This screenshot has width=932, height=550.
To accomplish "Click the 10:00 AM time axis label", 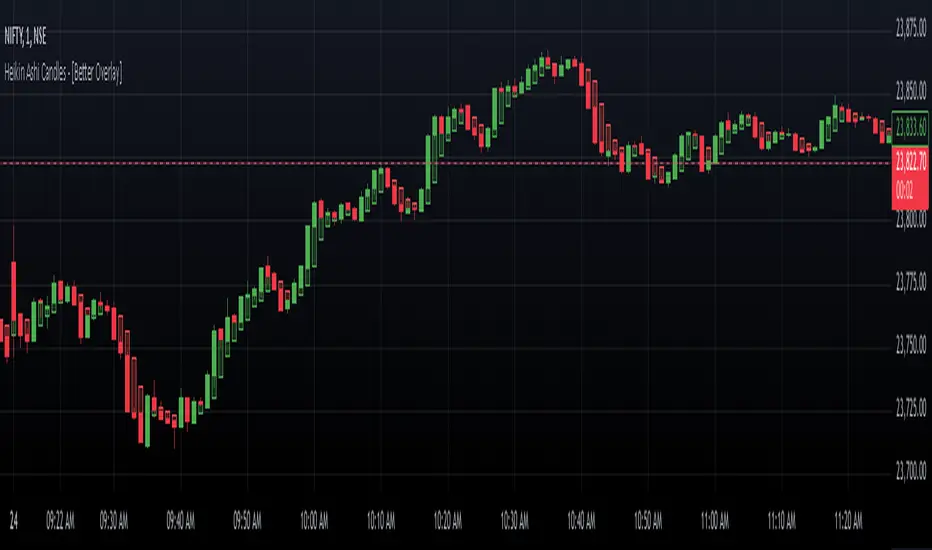I will [314, 521].
